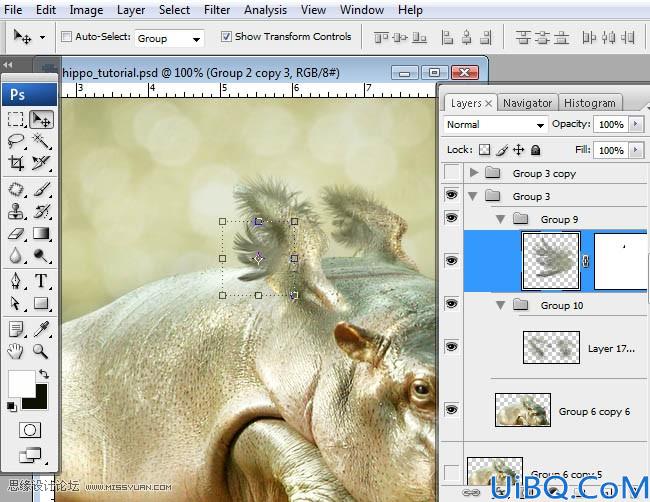
Task: Click the Ps logo button in toolbox
Action: pos(30,95)
